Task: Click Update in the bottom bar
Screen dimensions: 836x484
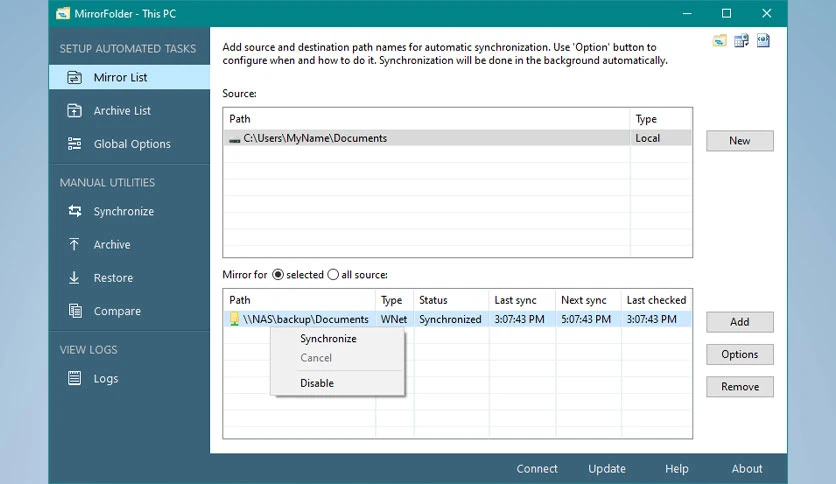Action: pos(607,469)
